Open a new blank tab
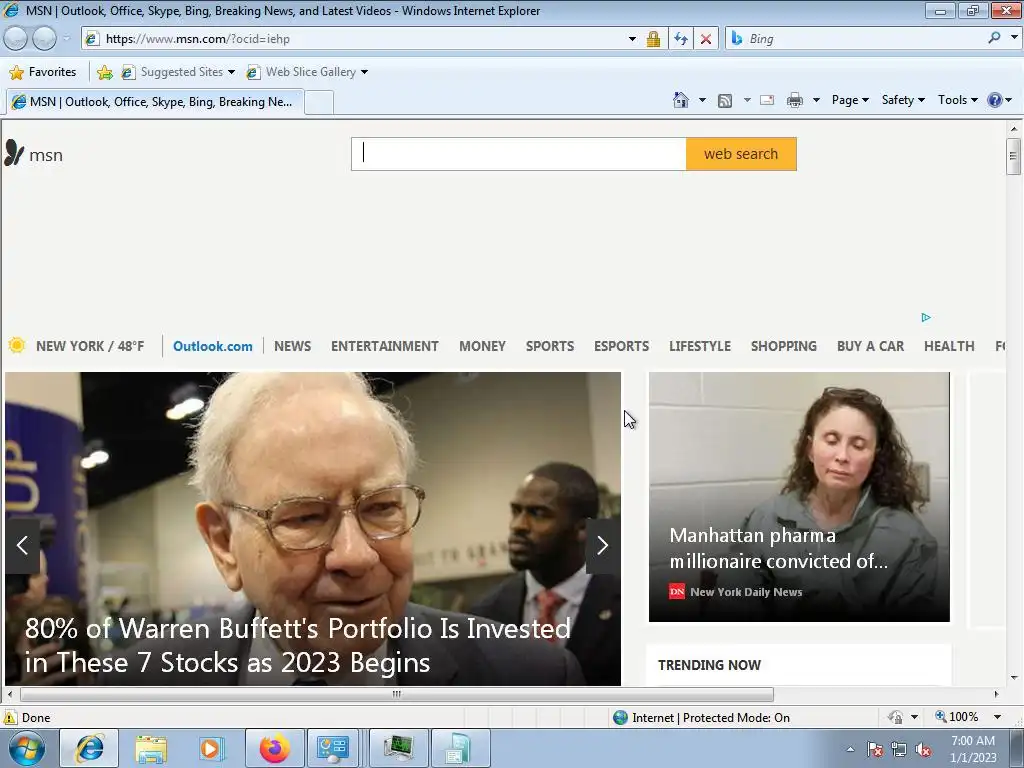Viewport: 1024px width, 768px height. (319, 103)
